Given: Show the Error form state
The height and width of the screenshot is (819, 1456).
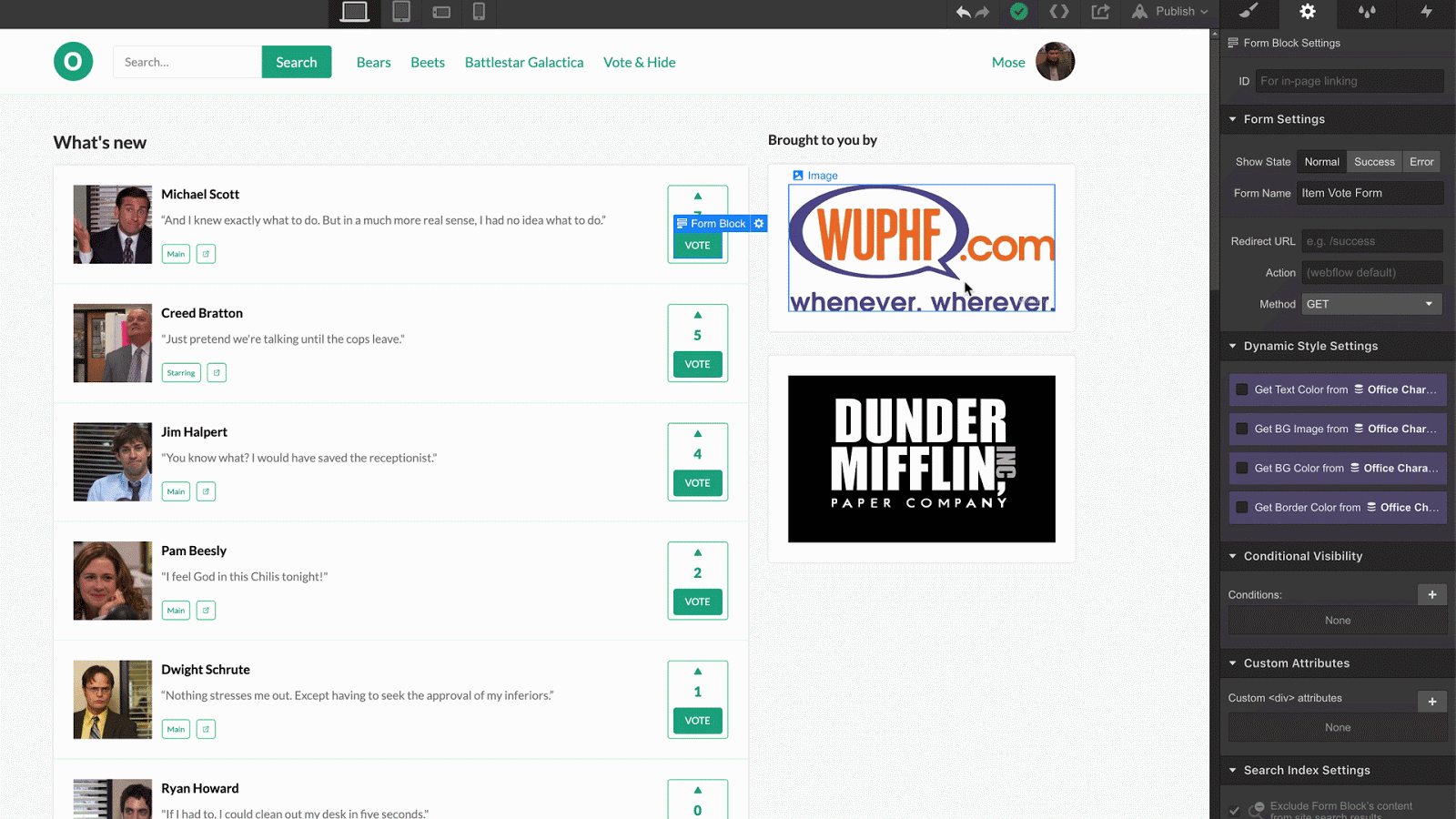Looking at the screenshot, I should point(1421,162).
